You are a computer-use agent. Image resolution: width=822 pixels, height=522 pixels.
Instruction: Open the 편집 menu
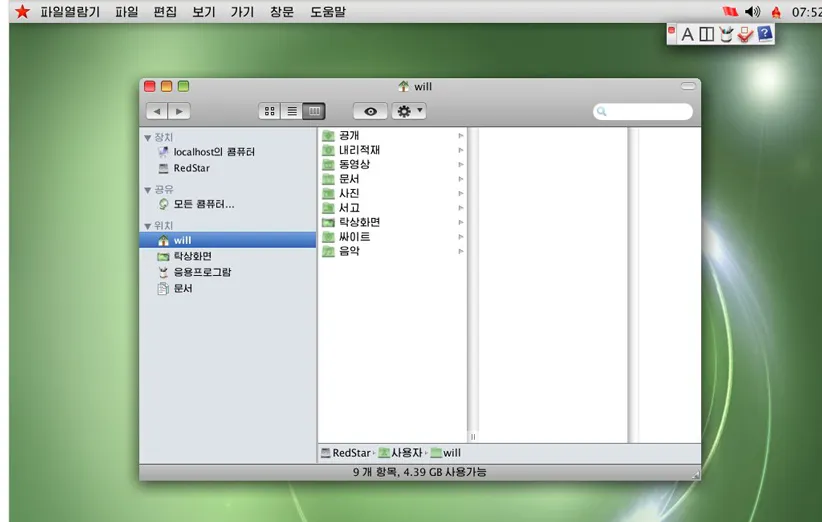(x=165, y=12)
